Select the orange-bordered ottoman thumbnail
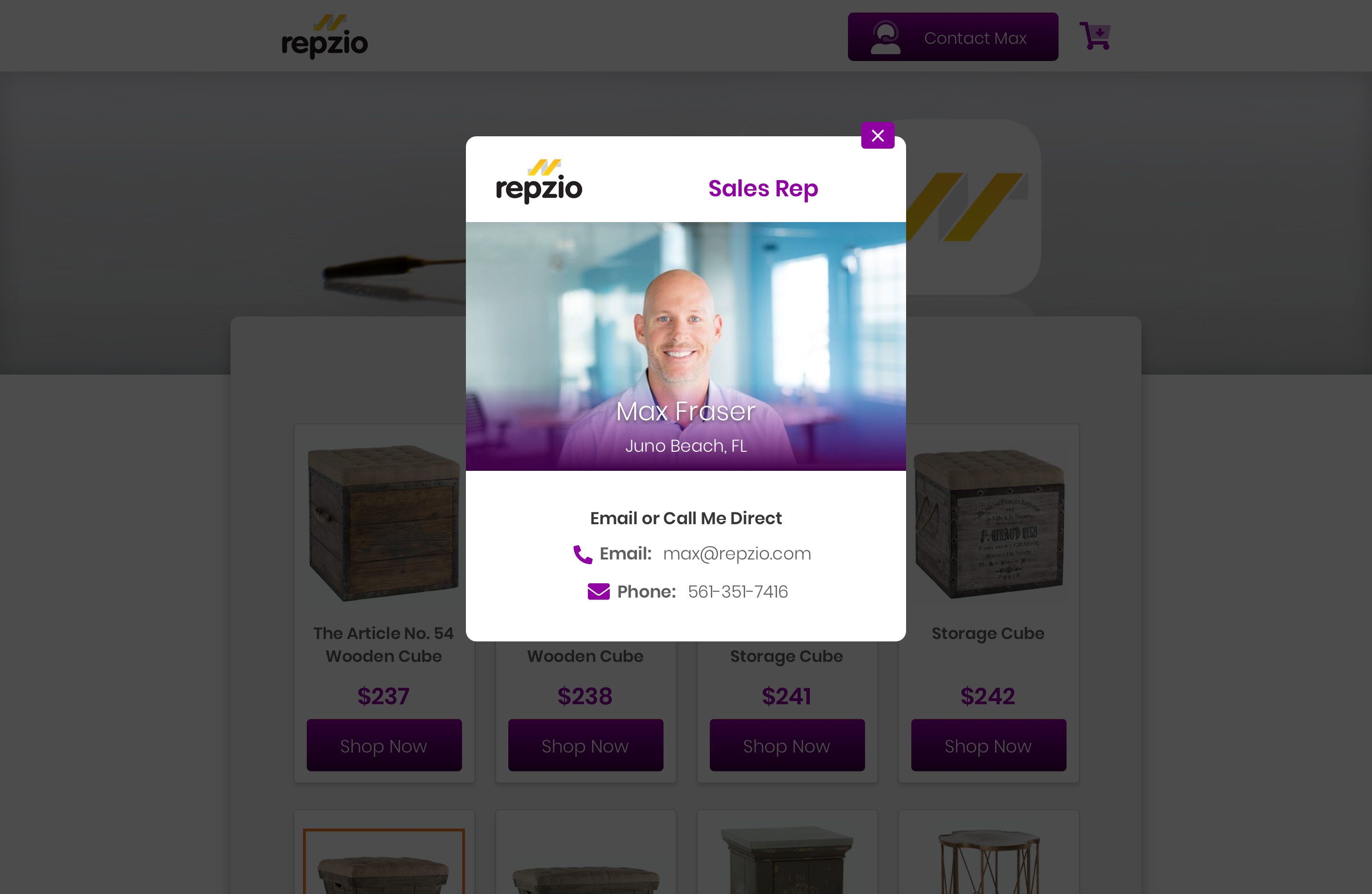1372x894 pixels. (x=384, y=861)
